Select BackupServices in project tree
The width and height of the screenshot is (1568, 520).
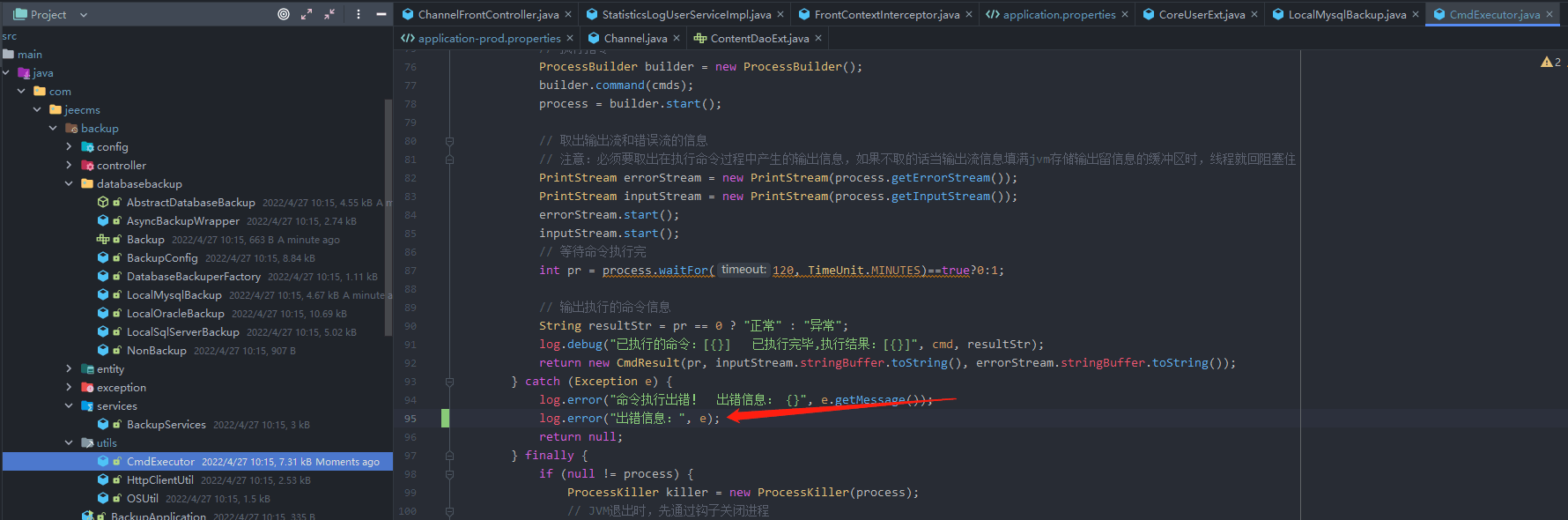(166, 424)
